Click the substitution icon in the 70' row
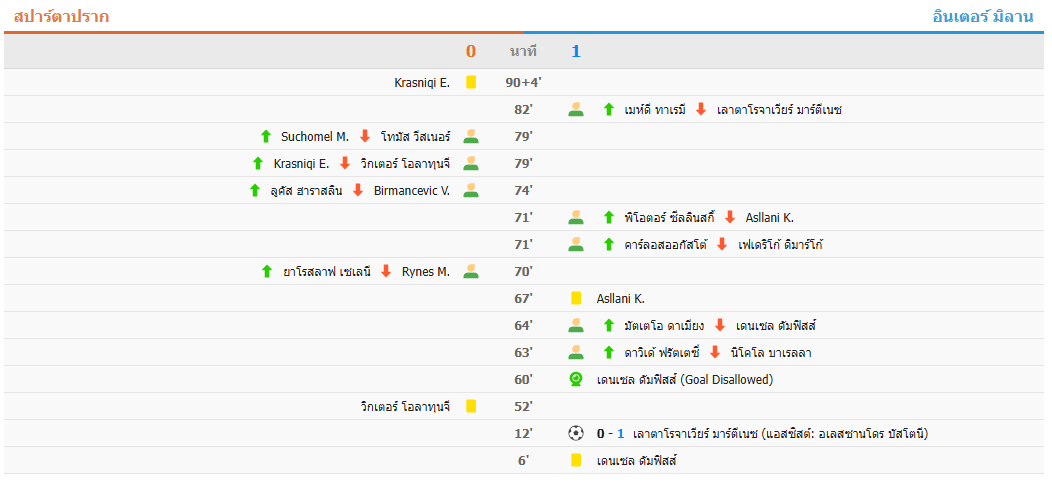This screenshot has height=485, width=1052. [x=471, y=271]
